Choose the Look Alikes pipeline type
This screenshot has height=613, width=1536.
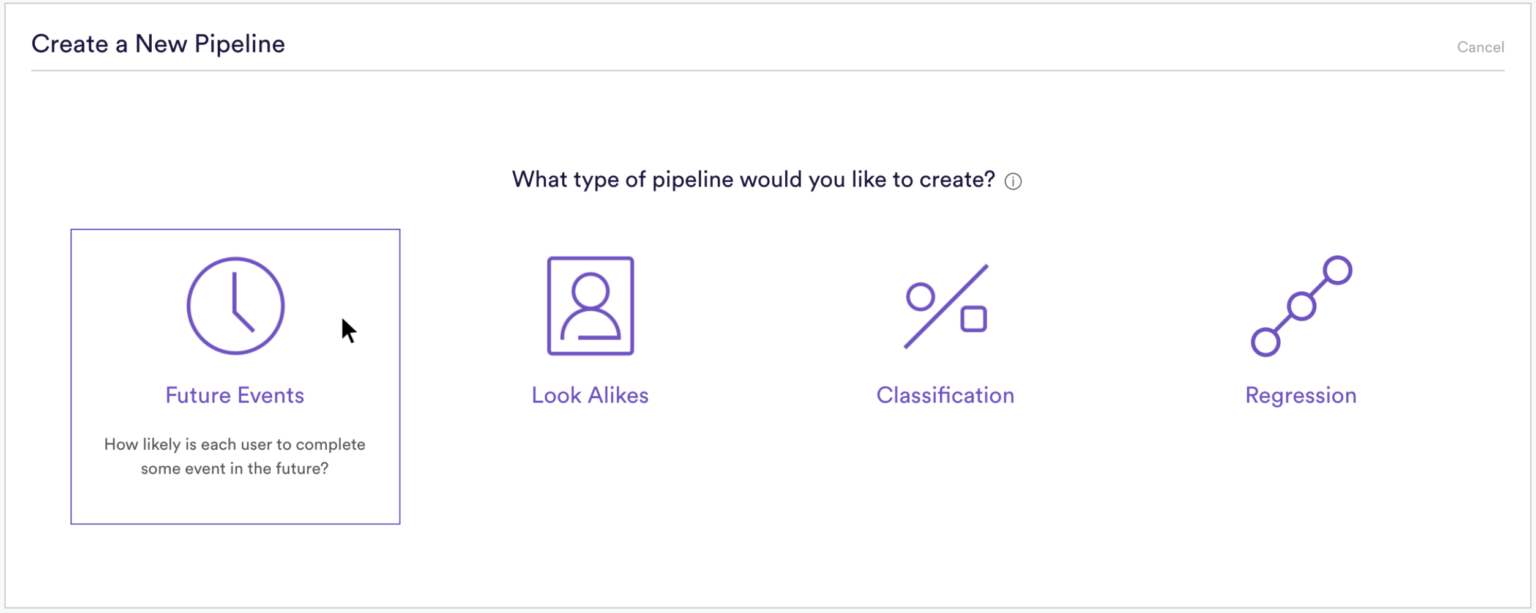click(590, 340)
